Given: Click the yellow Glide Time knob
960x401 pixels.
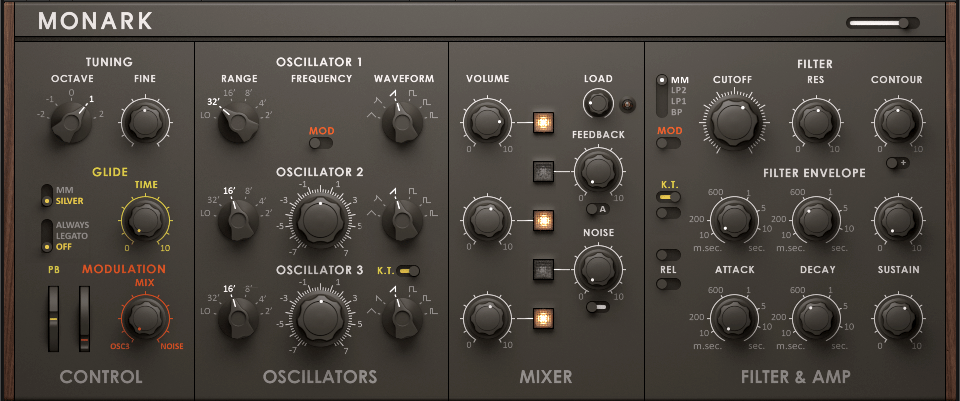Looking at the screenshot, I should pyautogui.click(x=146, y=220).
